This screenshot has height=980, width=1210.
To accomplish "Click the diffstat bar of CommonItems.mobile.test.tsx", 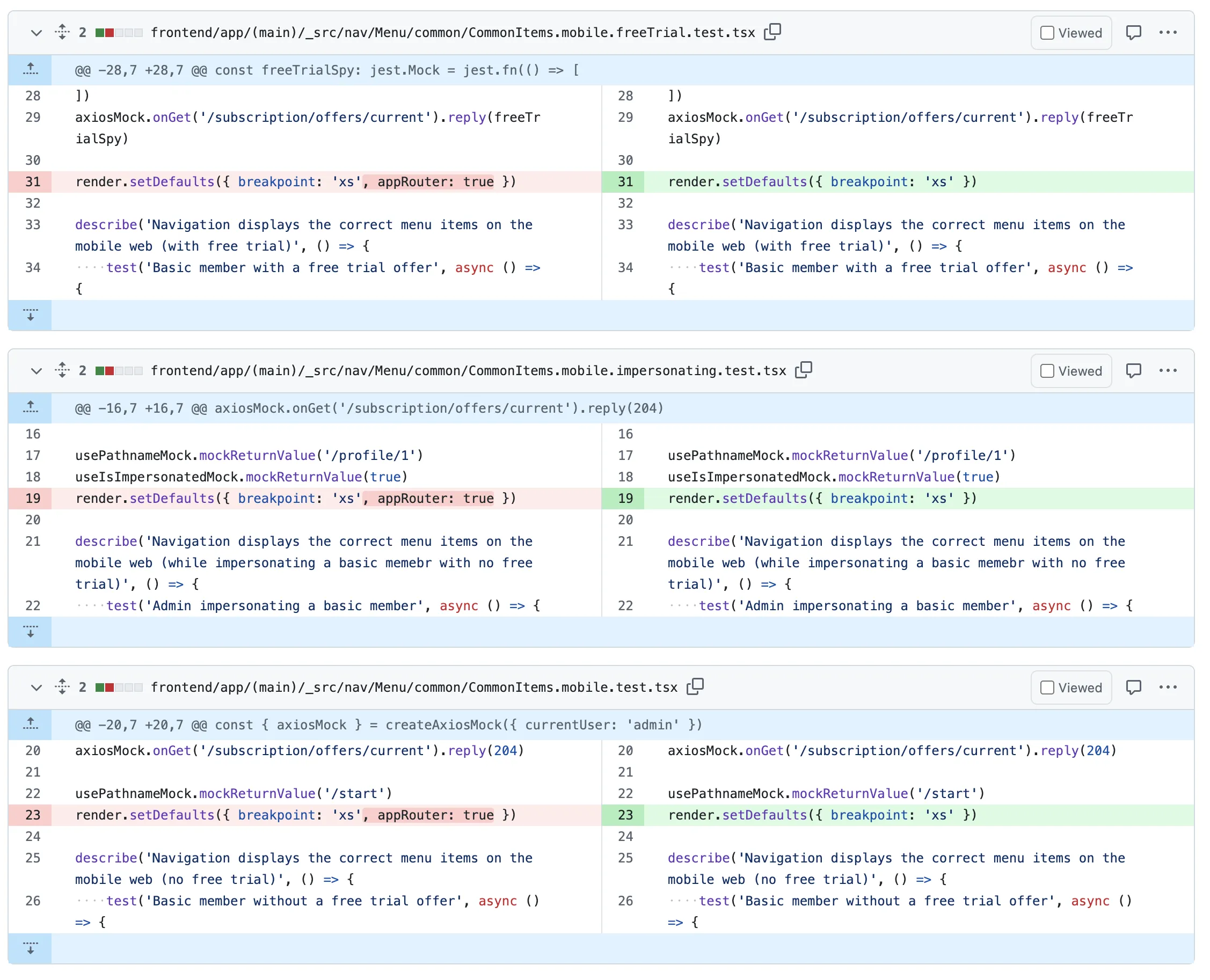I will [x=119, y=689].
